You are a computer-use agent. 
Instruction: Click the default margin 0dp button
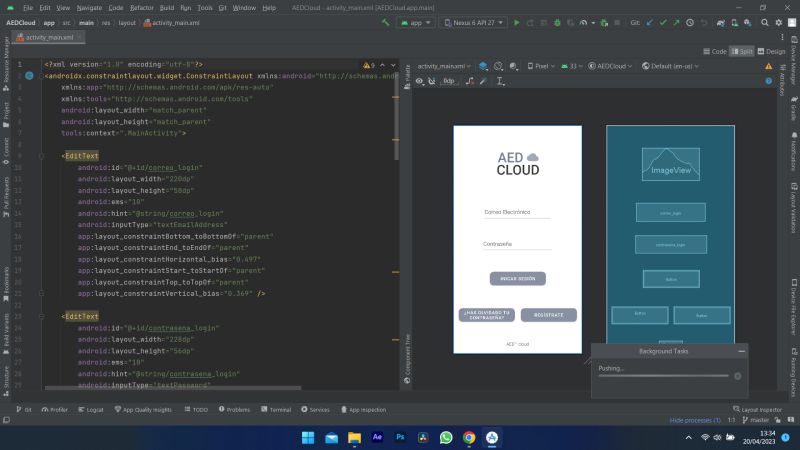[x=448, y=81]
